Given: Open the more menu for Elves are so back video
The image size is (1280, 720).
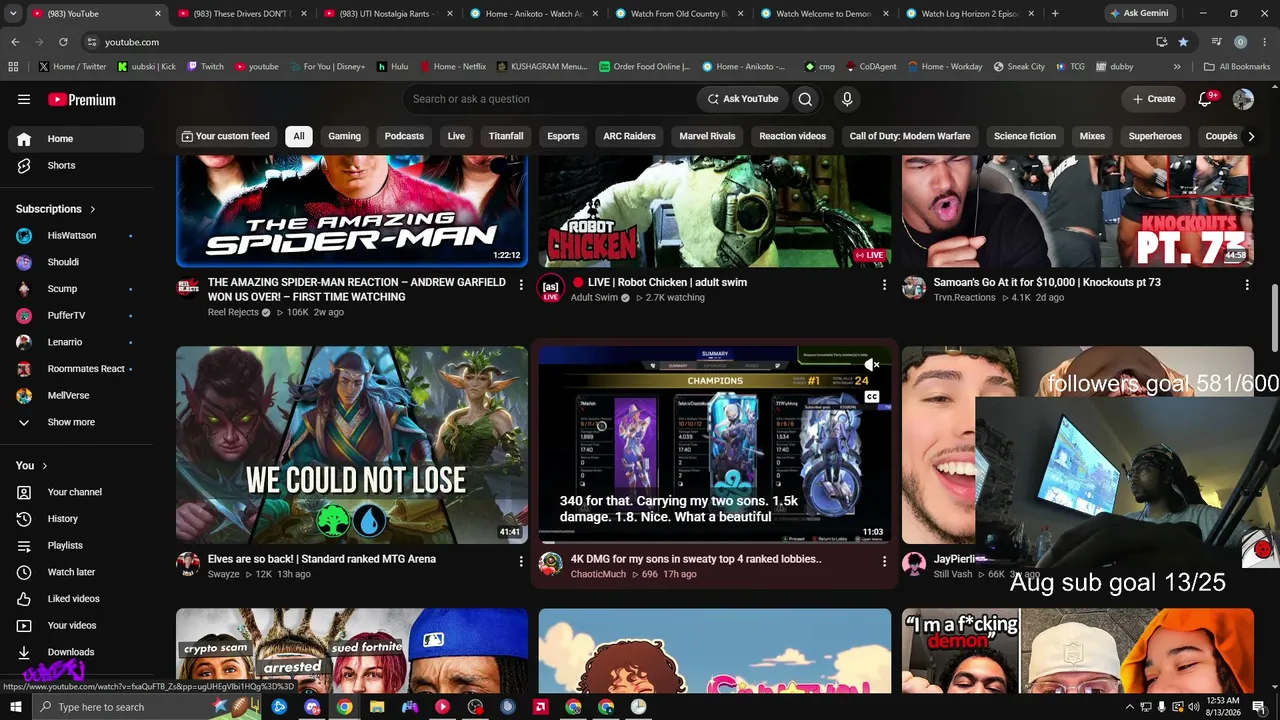Looking at the screenshot, I should pyautogui.click(x=521, y=562).
